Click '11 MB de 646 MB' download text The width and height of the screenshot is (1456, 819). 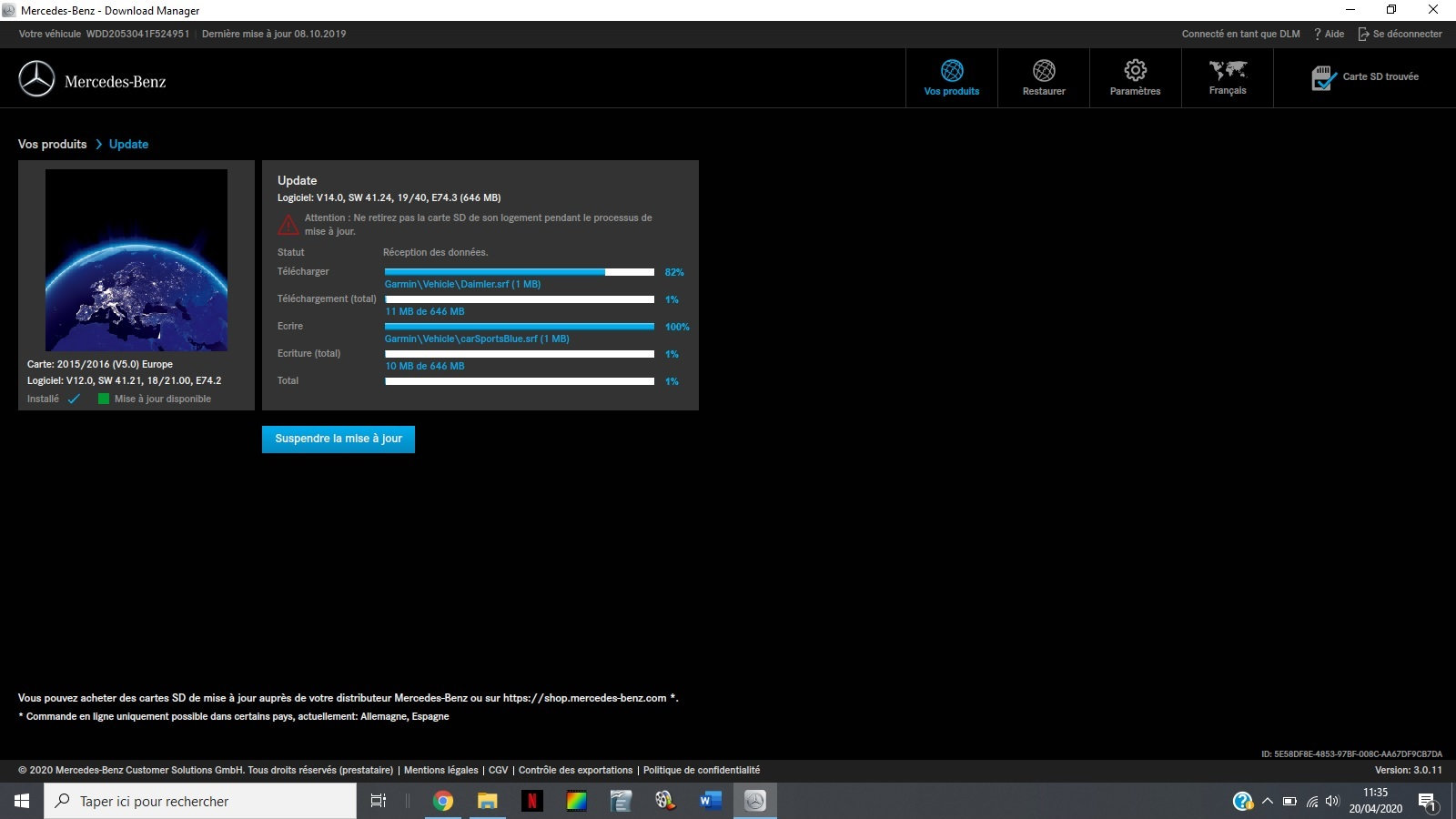(x=425, y=311)
